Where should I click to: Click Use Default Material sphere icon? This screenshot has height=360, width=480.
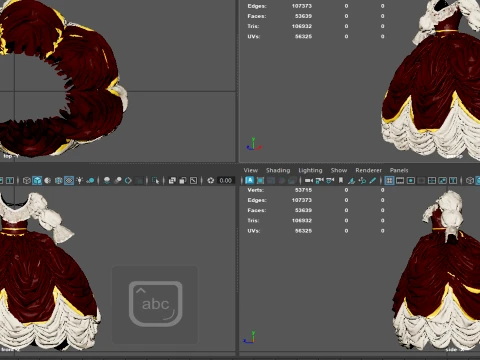pos(48,181)
